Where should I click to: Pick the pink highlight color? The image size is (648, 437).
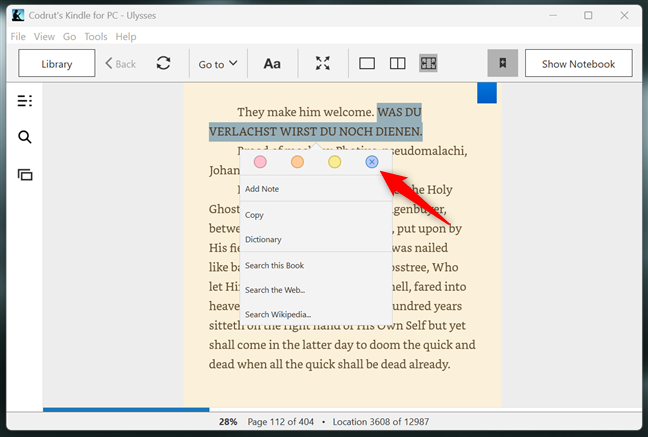pyautogui.click(x=260, y=162)
